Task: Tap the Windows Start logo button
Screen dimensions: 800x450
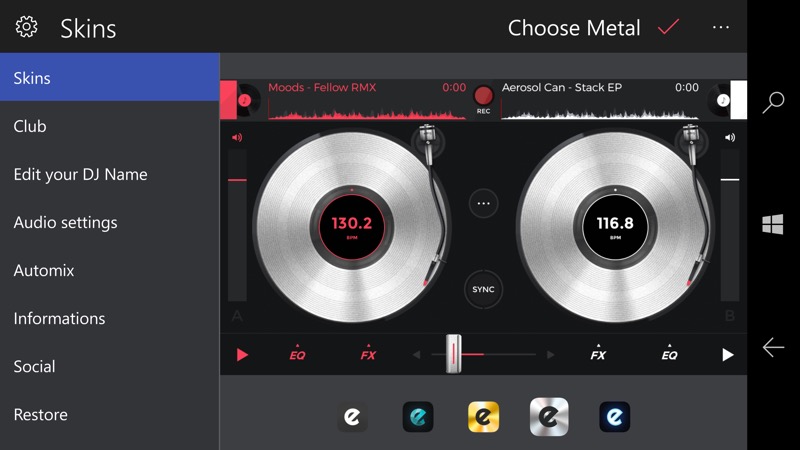Action: pos(772,224)
